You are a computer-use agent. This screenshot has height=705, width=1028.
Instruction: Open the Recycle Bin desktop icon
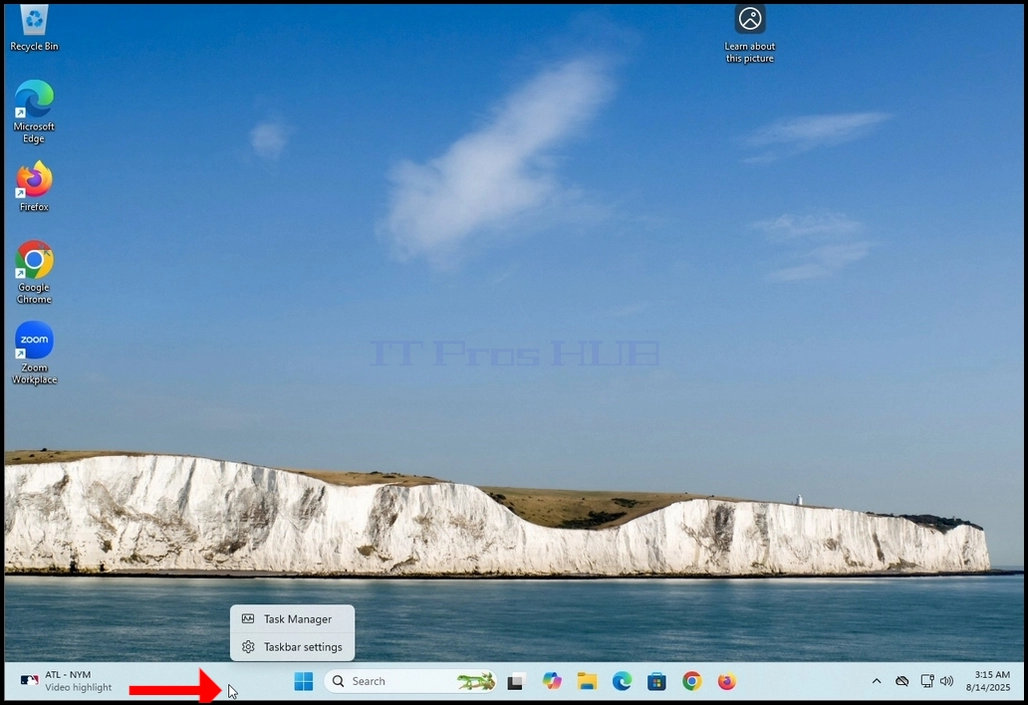[x=34, y=28]
